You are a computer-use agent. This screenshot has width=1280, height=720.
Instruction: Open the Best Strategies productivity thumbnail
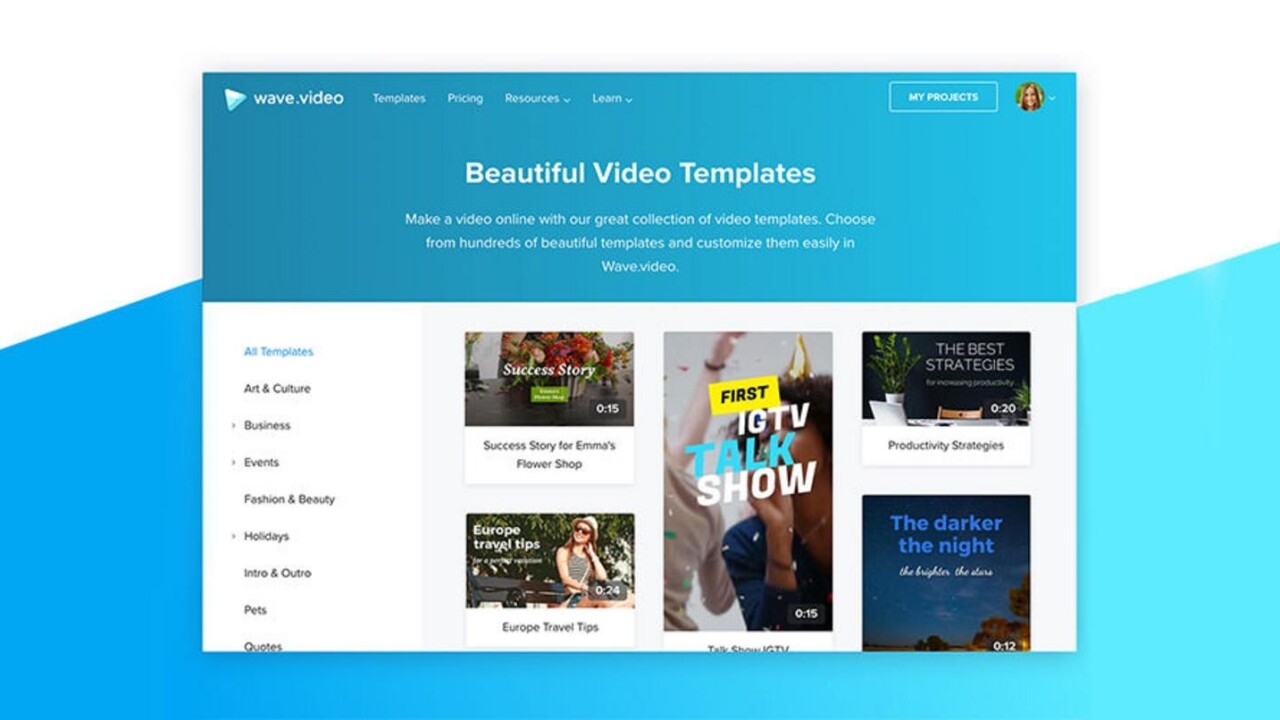[946, 379]
